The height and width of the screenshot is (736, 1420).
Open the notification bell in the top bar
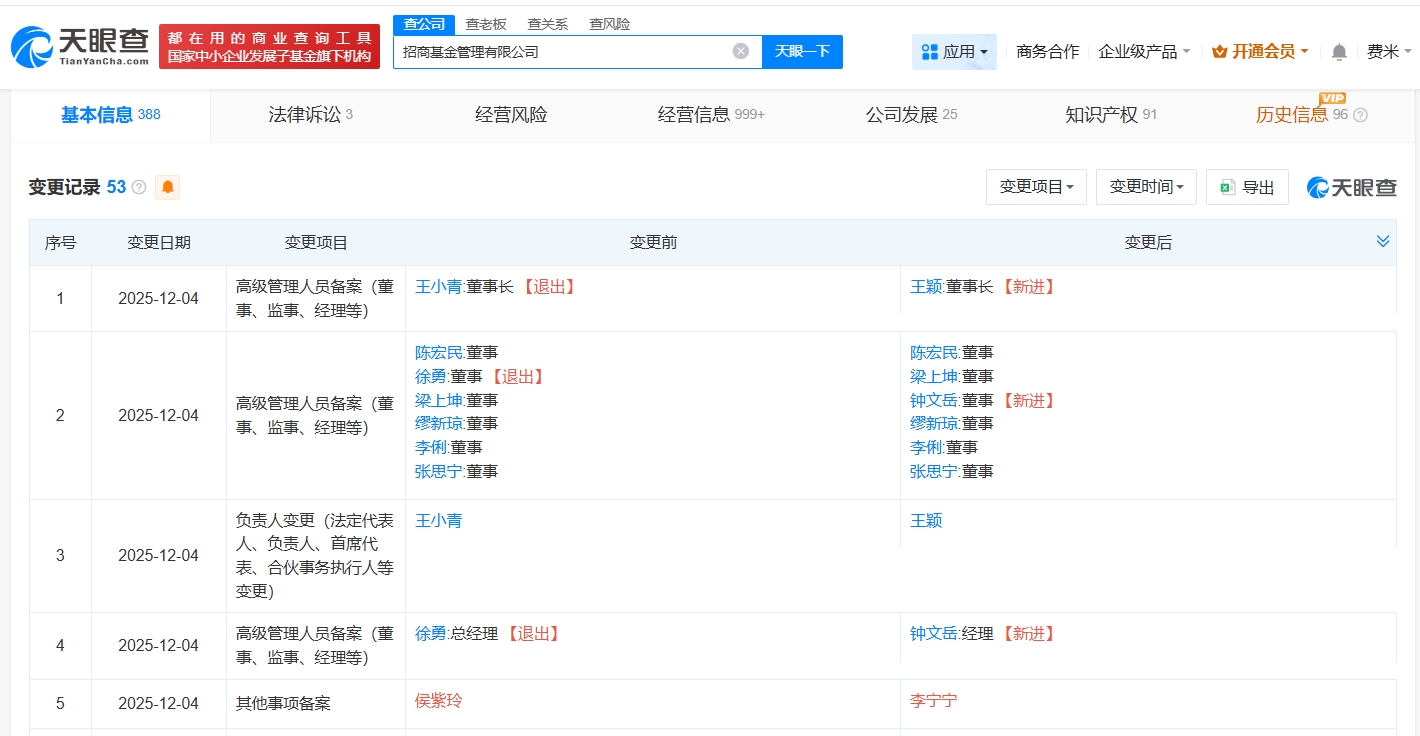(1339, 52)
